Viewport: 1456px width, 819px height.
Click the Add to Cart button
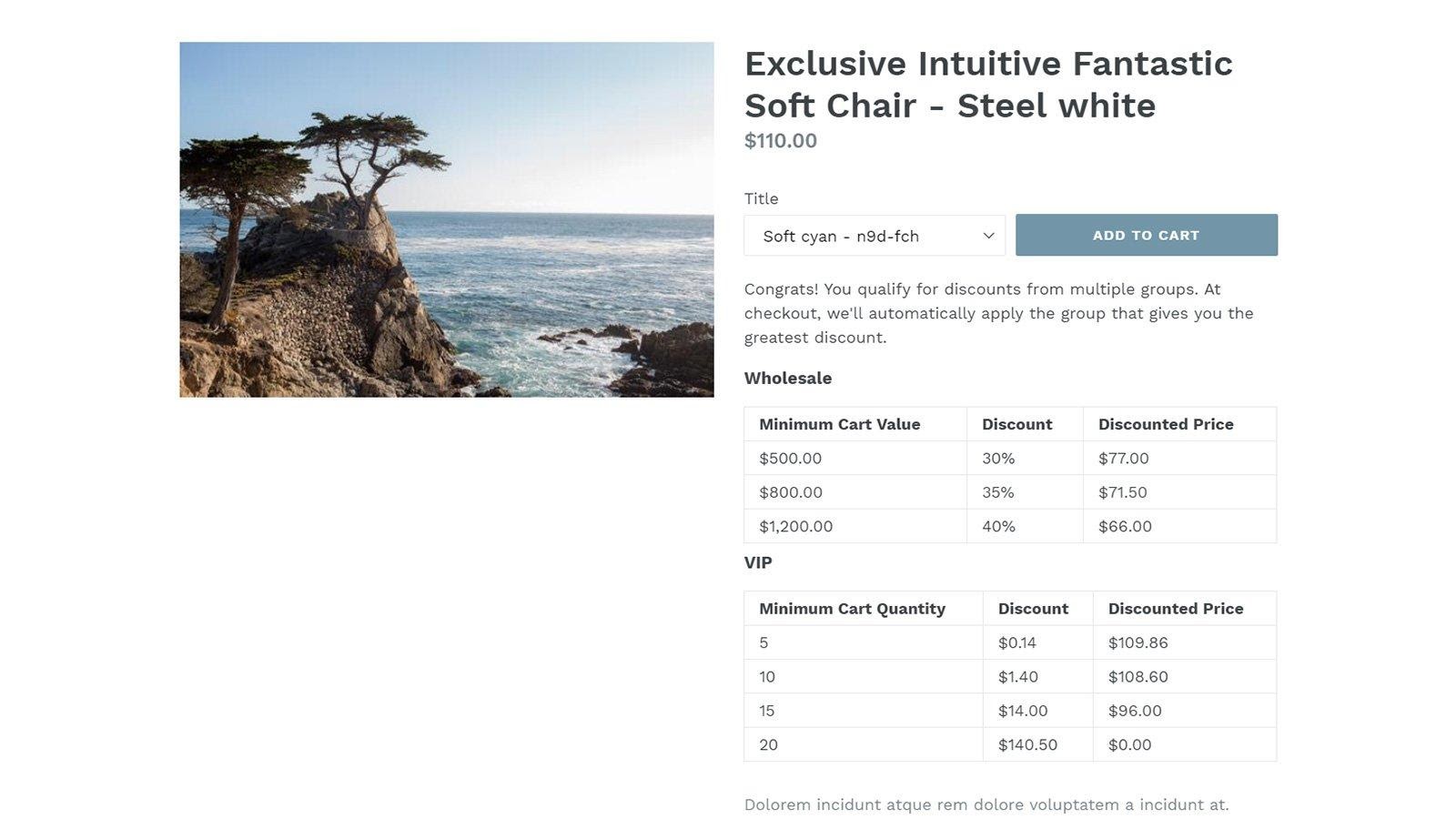click(1146, 235)
